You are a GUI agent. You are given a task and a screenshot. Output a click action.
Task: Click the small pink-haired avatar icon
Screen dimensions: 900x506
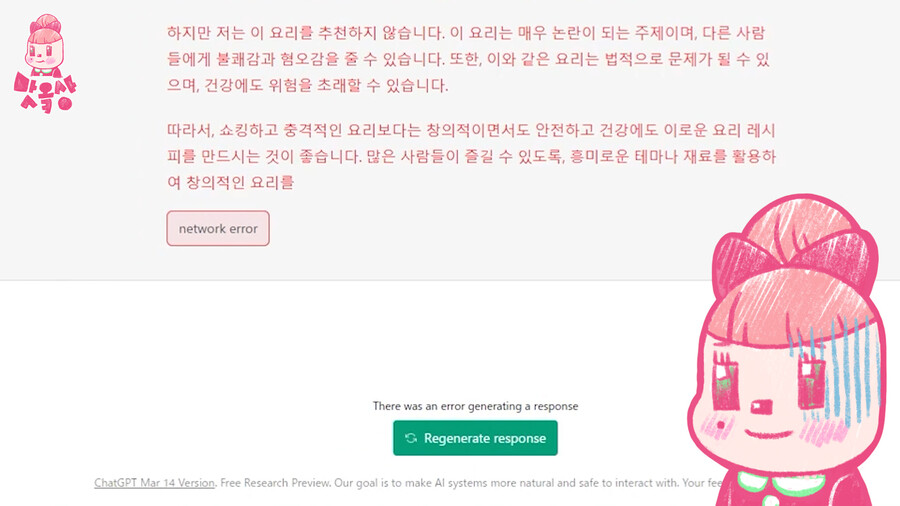click(45, 45)
